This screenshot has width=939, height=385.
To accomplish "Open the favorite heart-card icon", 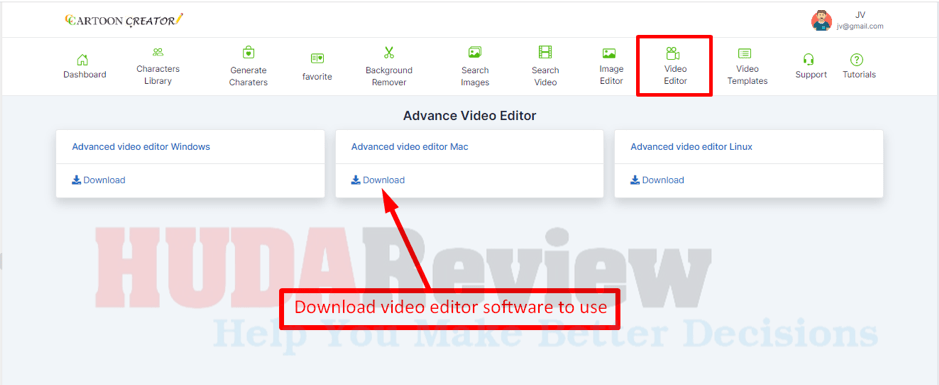I will click(317, 59).
